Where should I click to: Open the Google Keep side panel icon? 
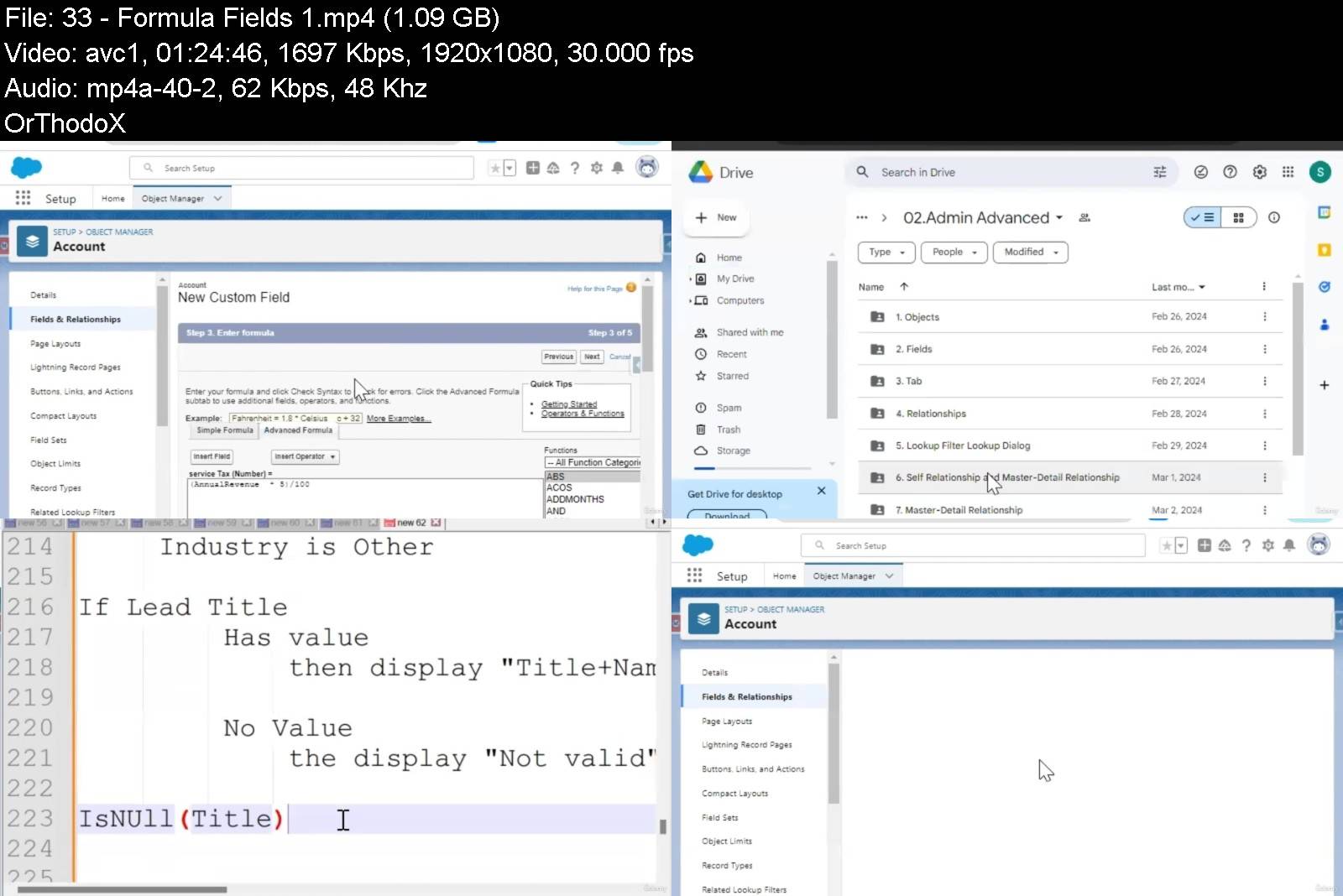pyautogui.click(x=1325, y=250)
